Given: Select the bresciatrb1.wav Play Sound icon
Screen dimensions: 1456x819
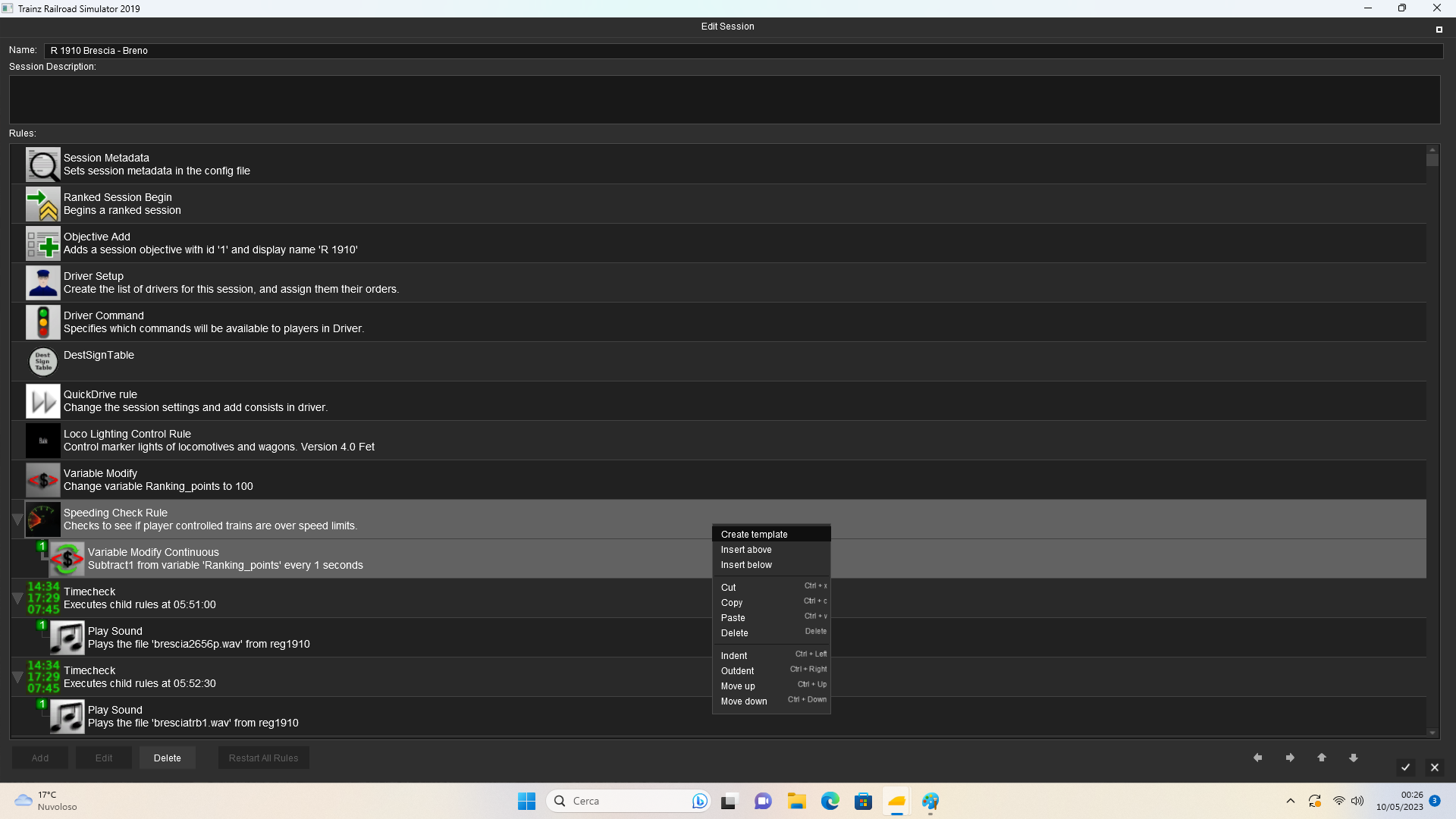Looking at the screenshot, I should (x=67, y=717).
